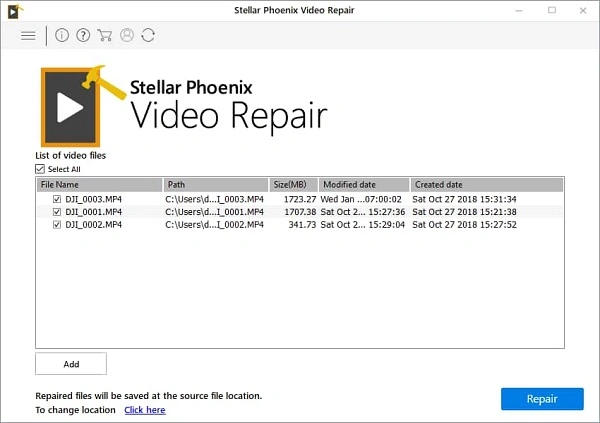The image size is (600, 423).
Task: Open the hamburger menu
Action: pos(28,36)
